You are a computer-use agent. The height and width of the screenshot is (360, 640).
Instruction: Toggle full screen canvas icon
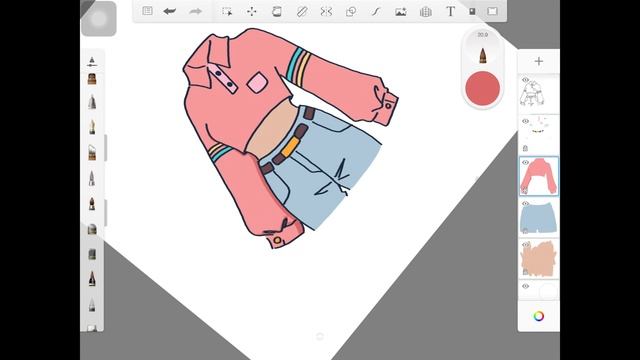(x=493, y=11)
